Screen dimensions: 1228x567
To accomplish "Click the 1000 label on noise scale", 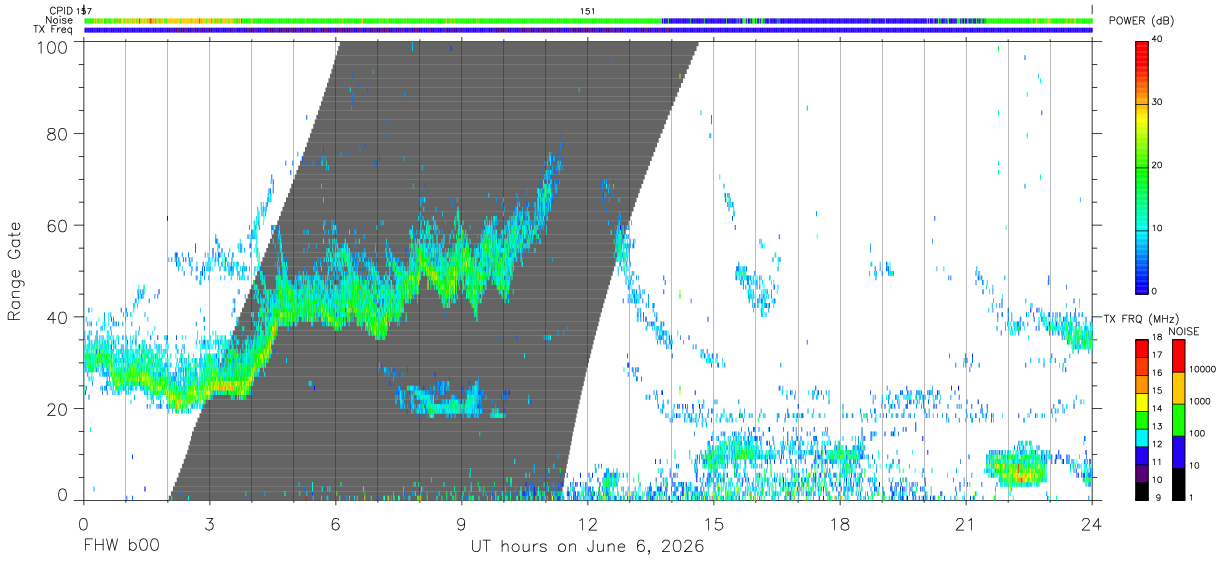I will [x=1200, y=402].
